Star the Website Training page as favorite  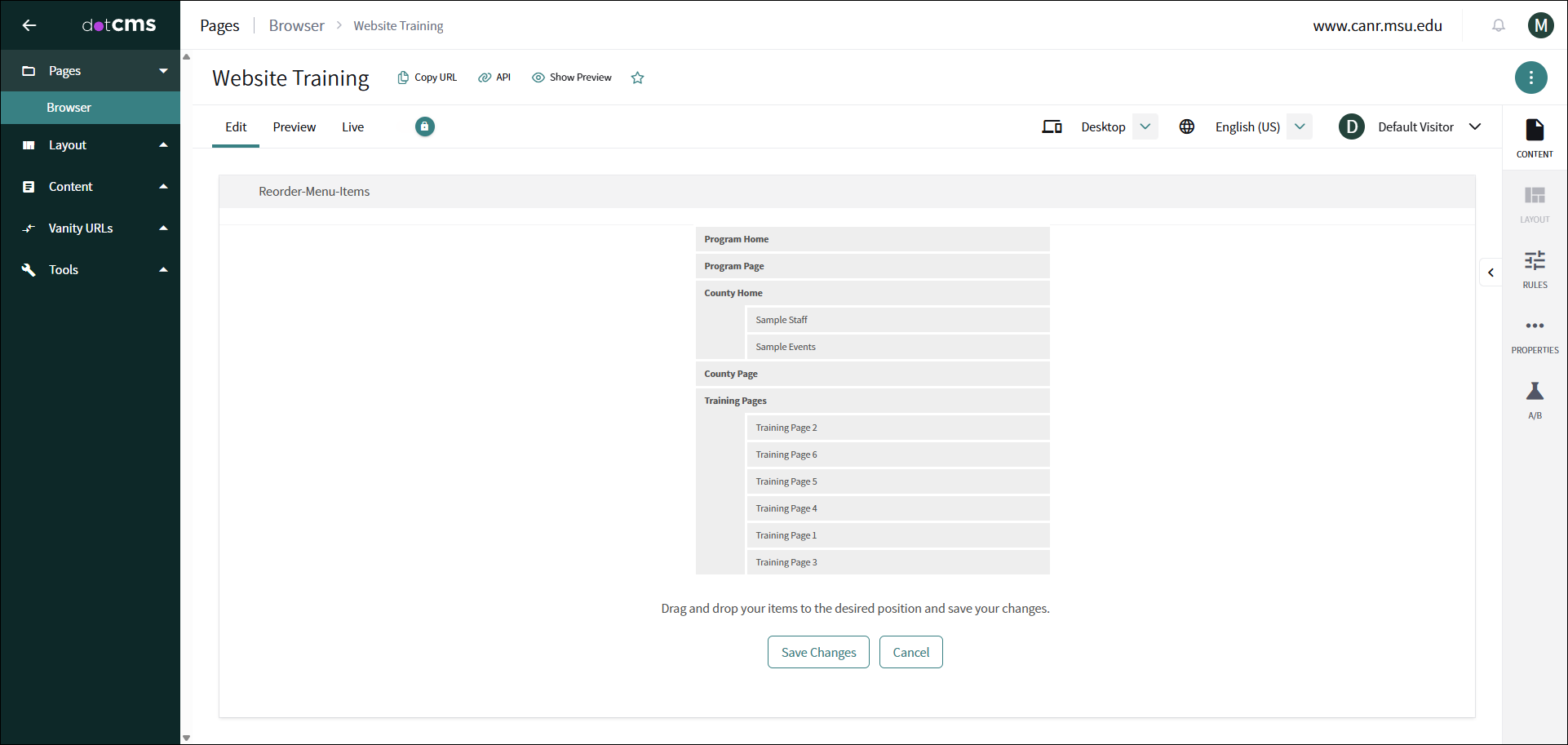(x=637, y=78)
